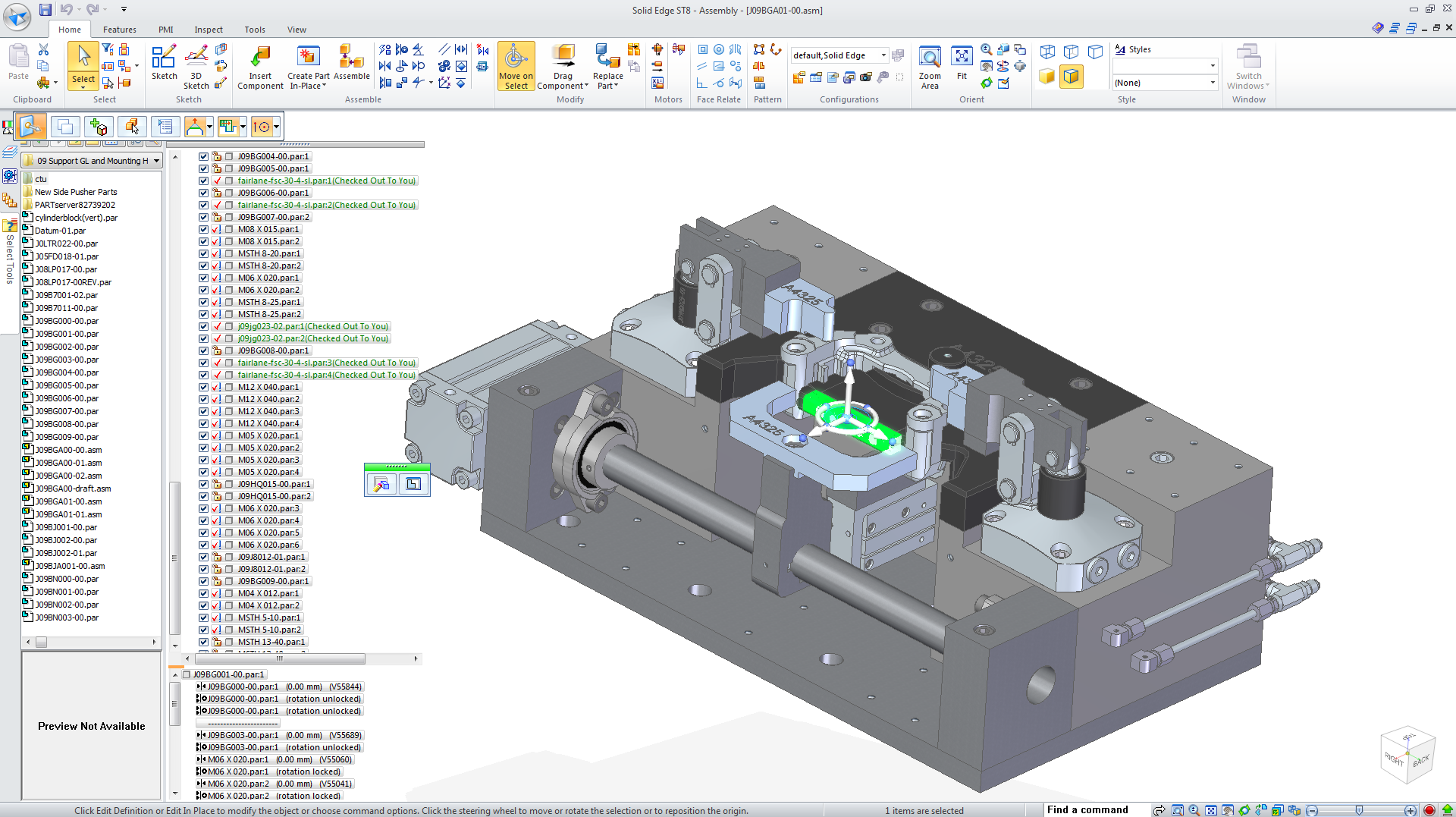Screen dimensions: 1456x817
Task: Open the New Side Pusher Parts folder
Action: point(76,192)
